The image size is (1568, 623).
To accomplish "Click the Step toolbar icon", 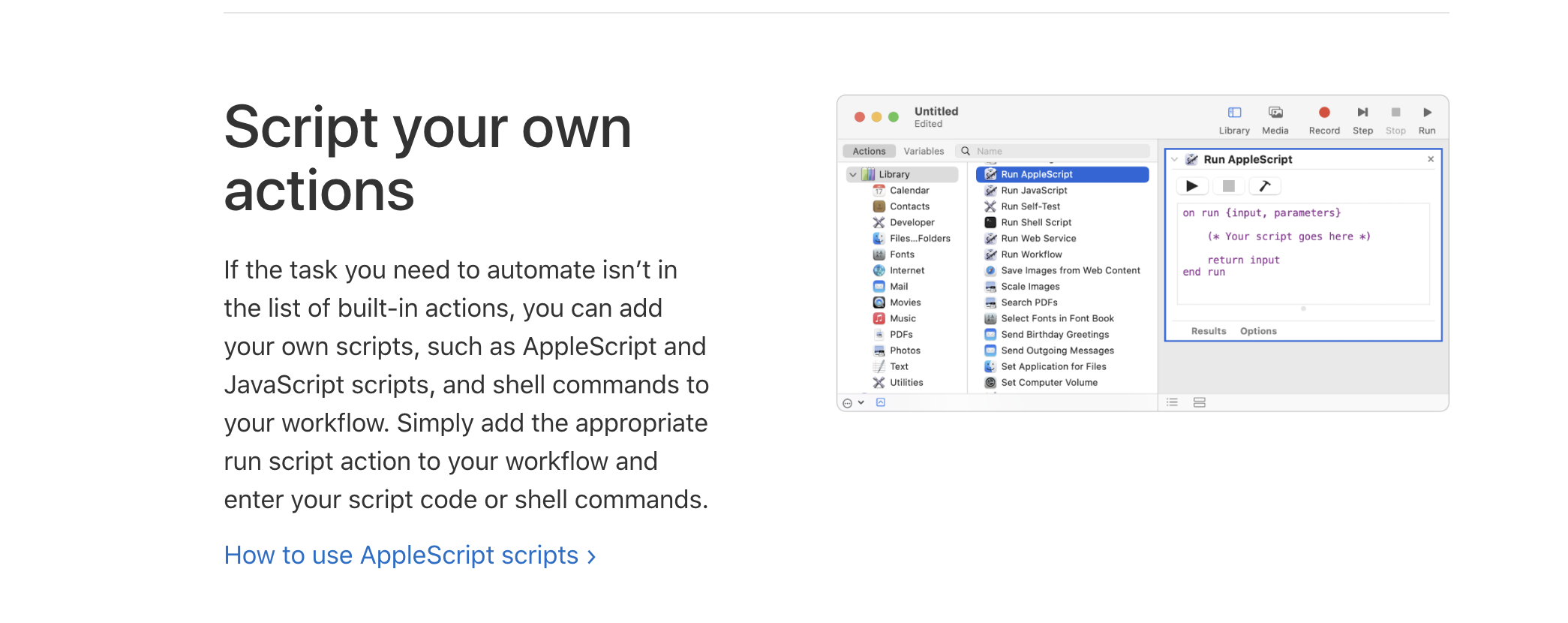I will (1362, 113).
